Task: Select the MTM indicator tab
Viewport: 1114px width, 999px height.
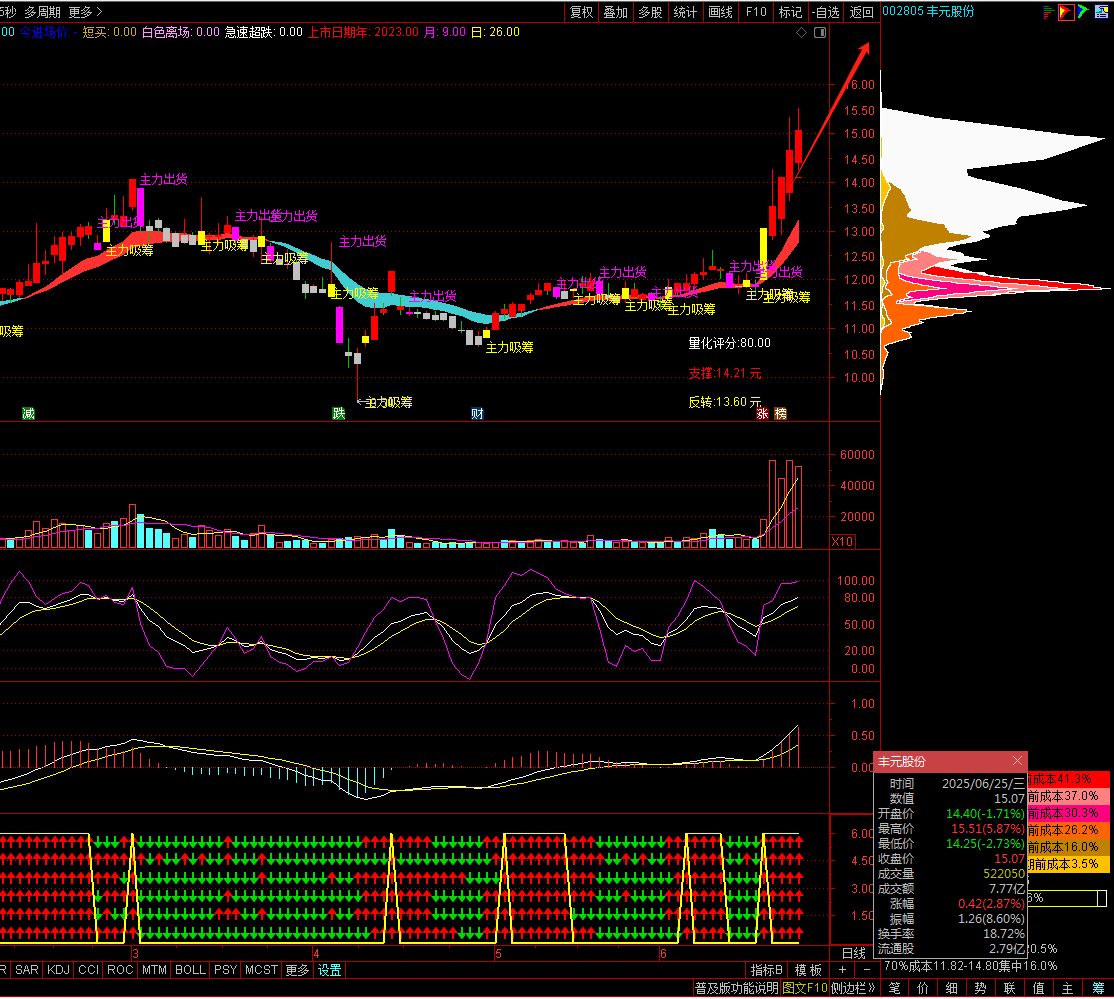Action: coord(154,970)
